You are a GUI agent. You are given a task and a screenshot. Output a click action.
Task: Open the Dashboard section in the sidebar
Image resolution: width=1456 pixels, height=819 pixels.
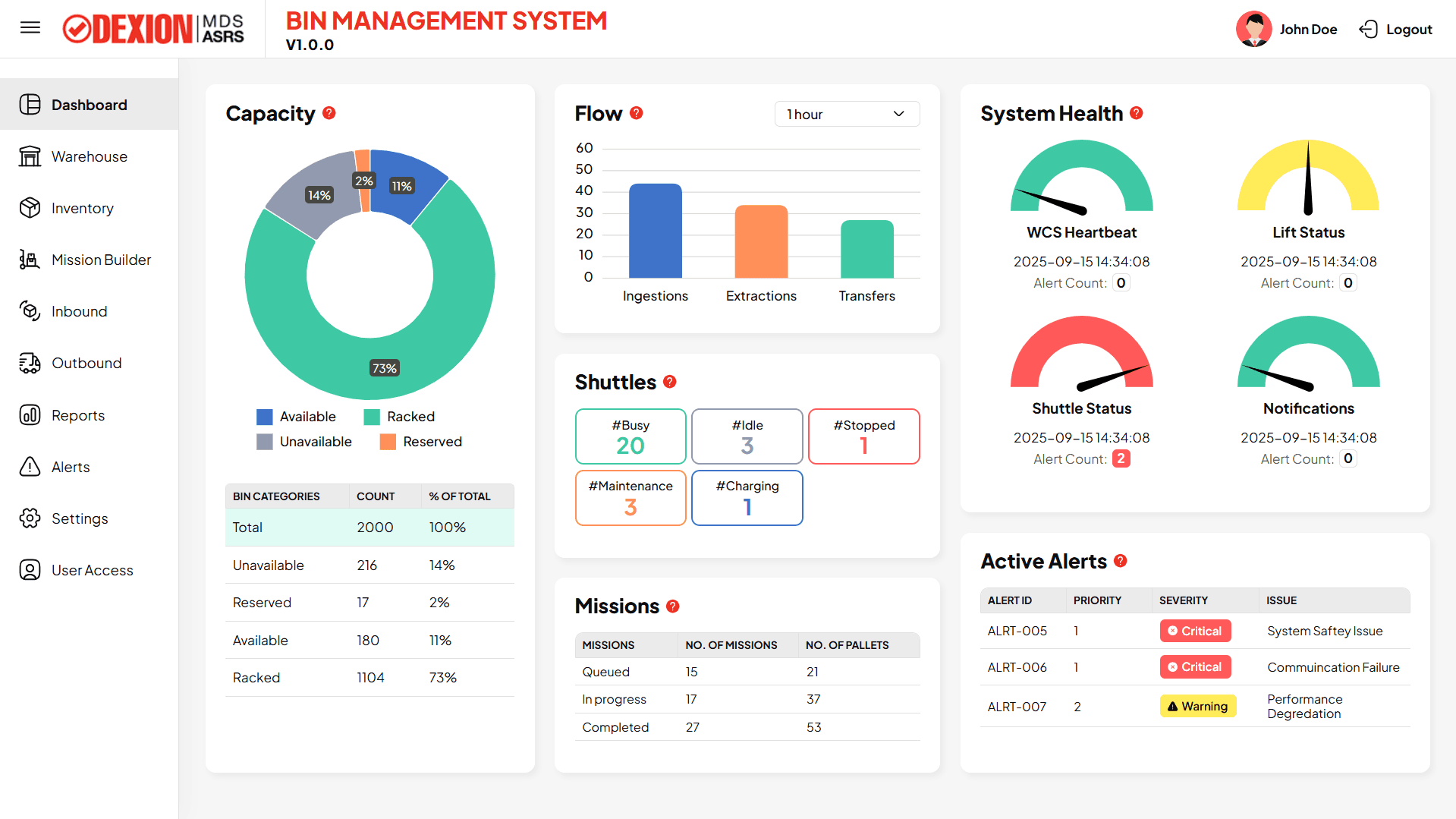[89, 105]
